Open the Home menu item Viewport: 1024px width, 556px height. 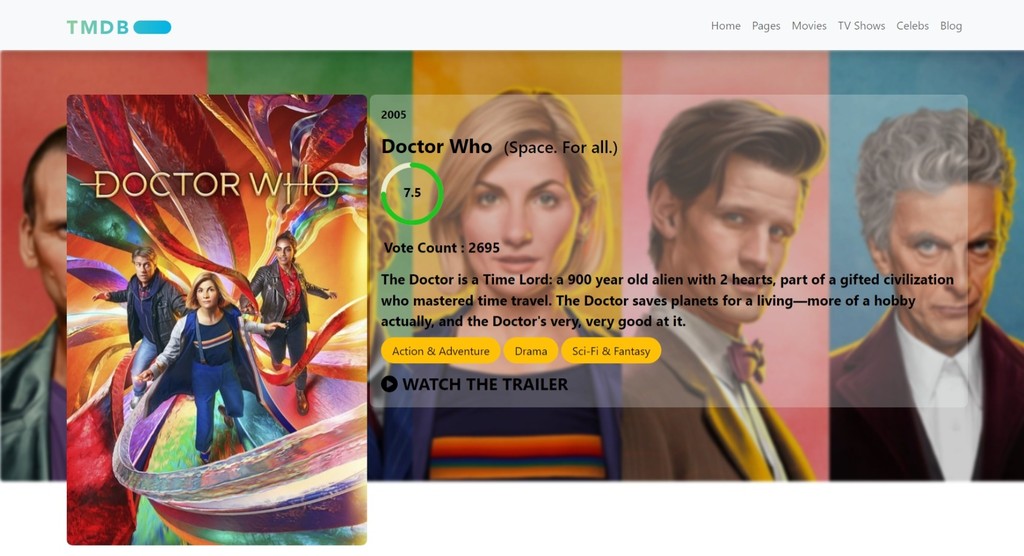pos(726,26)
